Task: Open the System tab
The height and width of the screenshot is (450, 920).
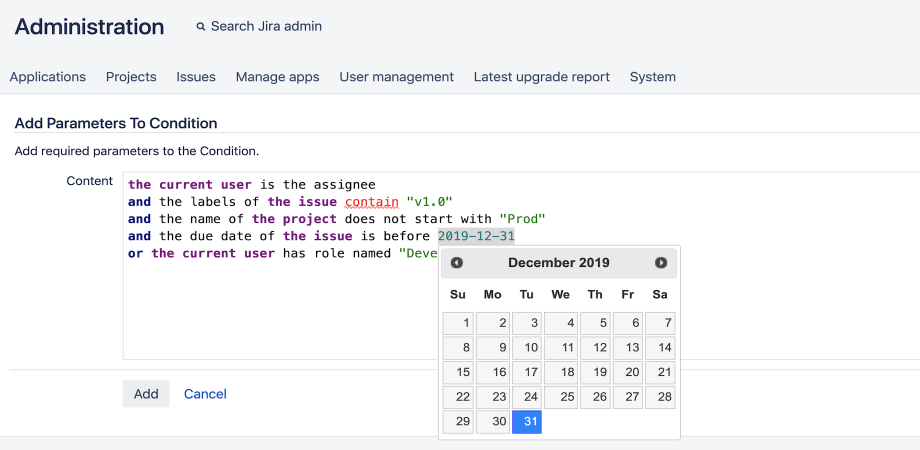Action: coord(652,77)
